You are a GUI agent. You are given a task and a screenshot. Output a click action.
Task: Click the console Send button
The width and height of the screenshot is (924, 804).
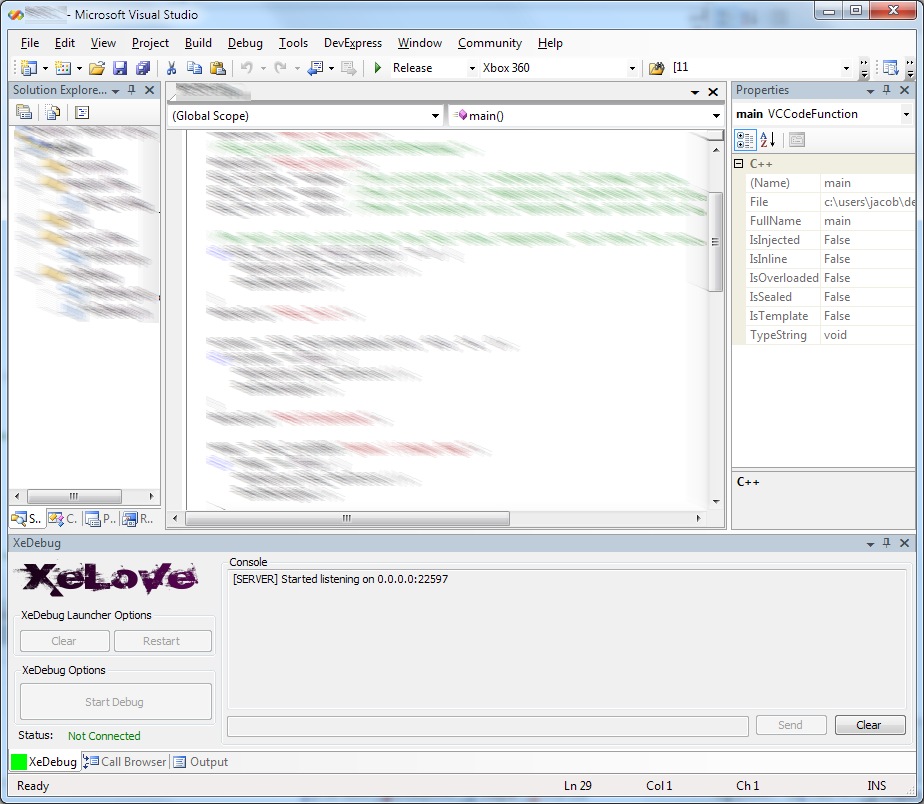[791, 725]
